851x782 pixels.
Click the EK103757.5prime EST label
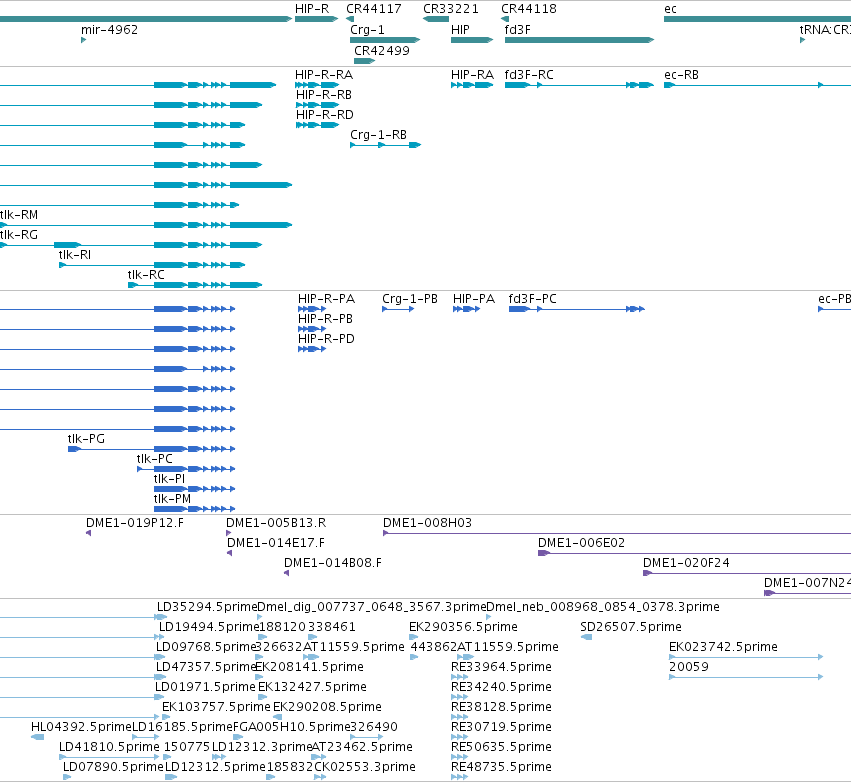pyautogui.click(x=216, y=707)
